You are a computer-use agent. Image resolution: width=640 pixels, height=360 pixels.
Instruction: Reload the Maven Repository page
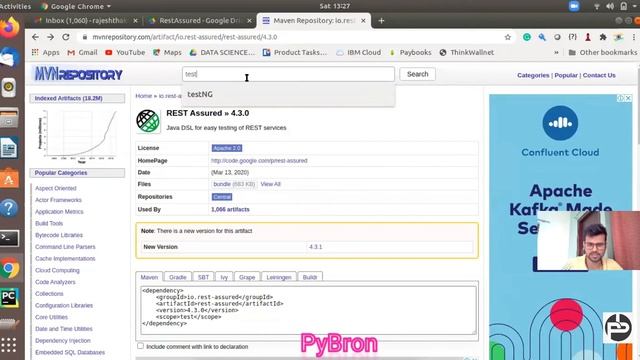point(66,37)
